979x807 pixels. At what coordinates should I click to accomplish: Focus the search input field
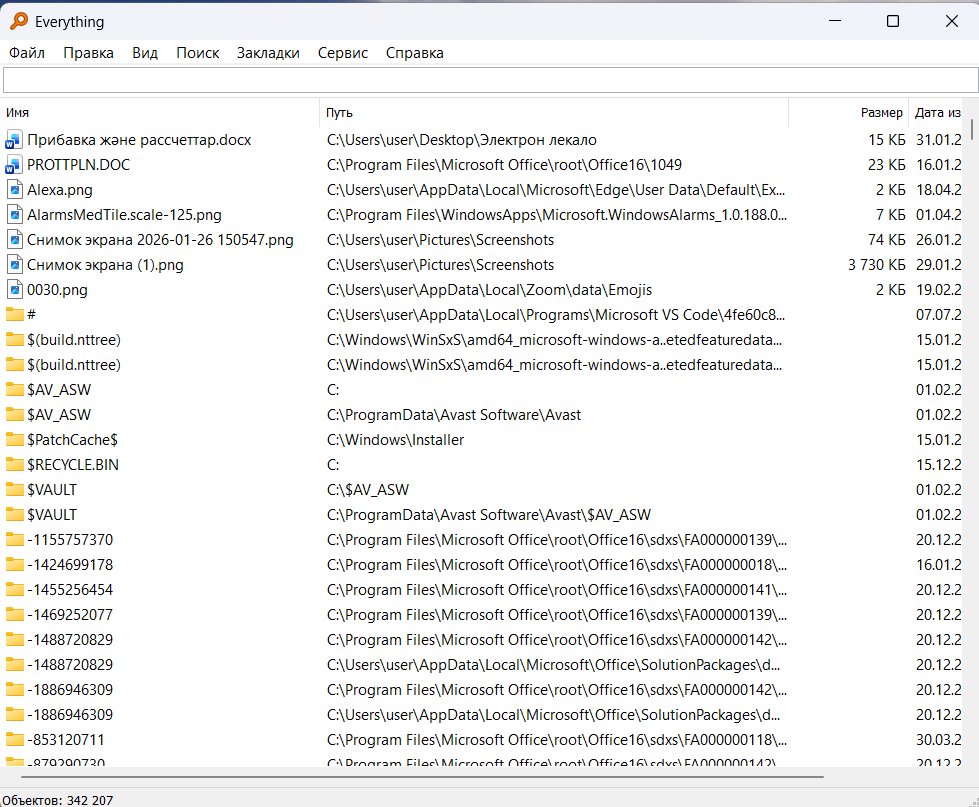tap(490, 81)
